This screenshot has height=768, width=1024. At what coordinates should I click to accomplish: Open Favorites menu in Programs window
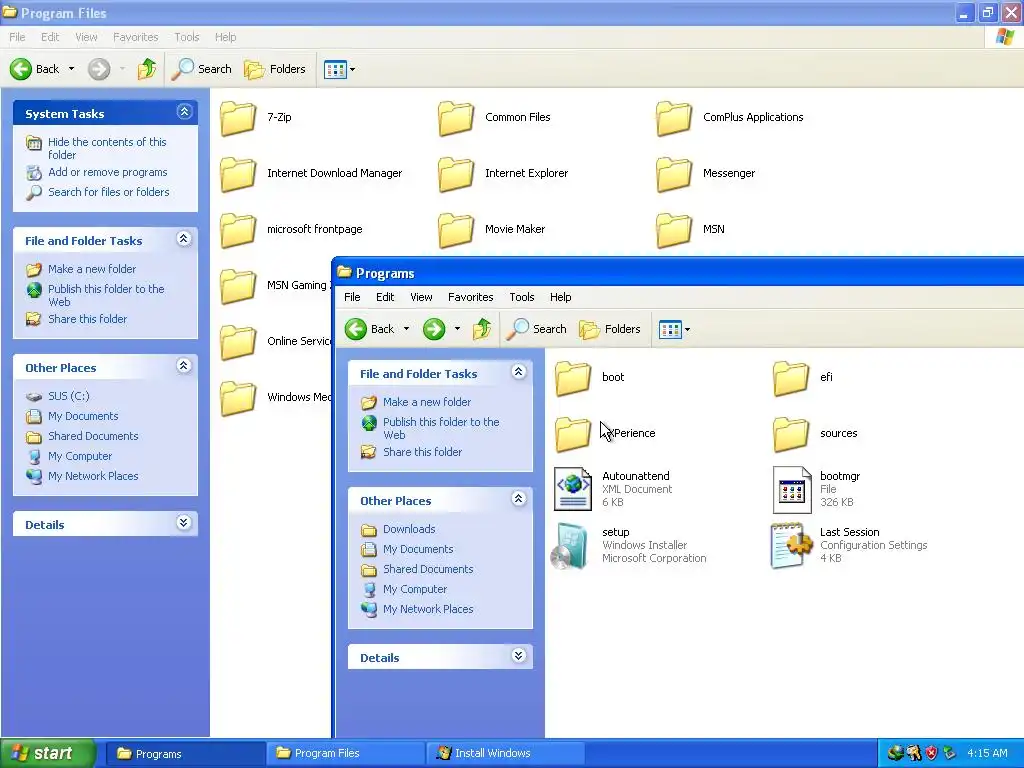tap(470, 297)
